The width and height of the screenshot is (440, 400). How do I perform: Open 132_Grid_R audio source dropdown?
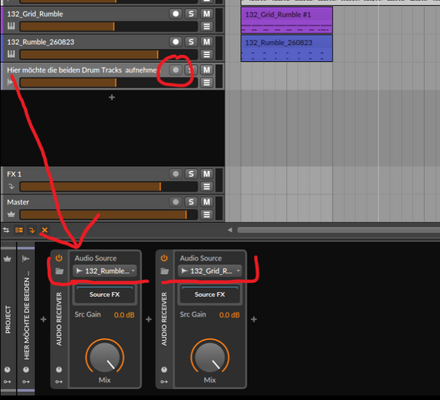coord(210,271)
